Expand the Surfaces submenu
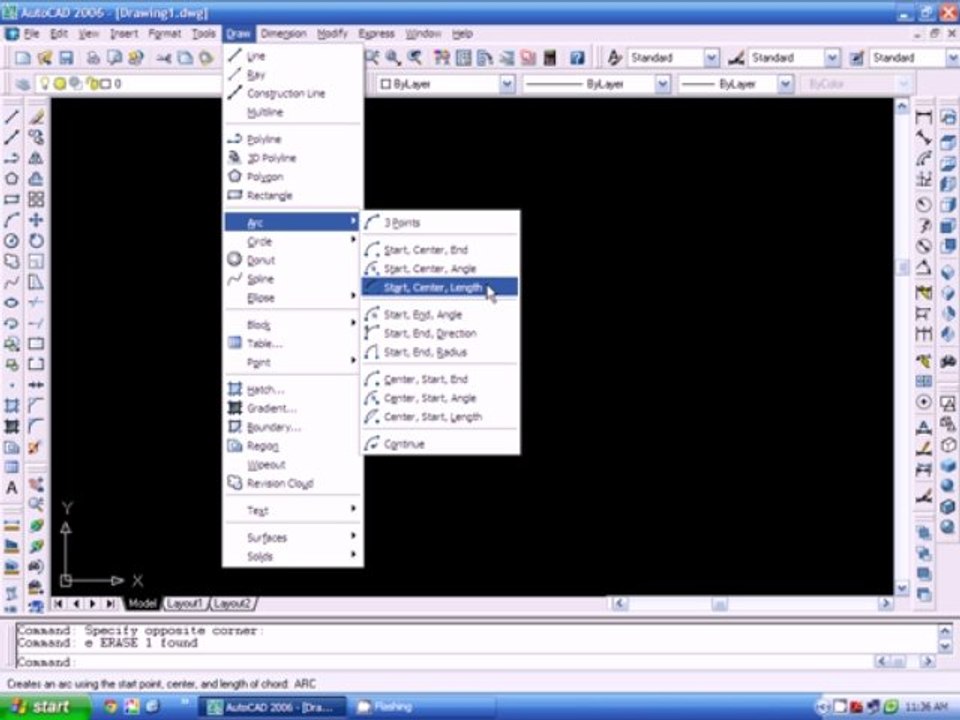 coord(292,538)
